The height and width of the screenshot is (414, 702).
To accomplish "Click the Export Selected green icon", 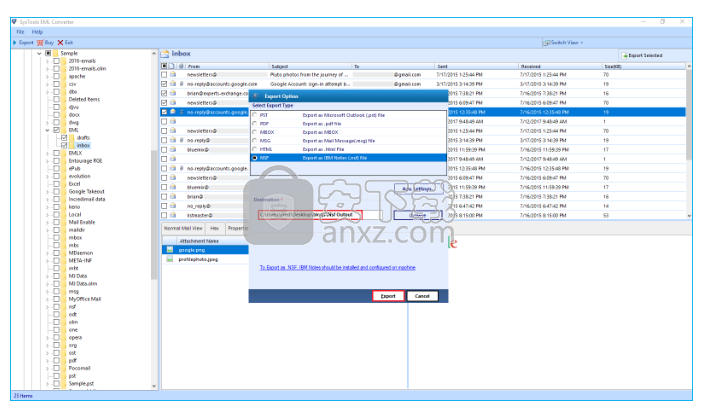I will point(625,55).
